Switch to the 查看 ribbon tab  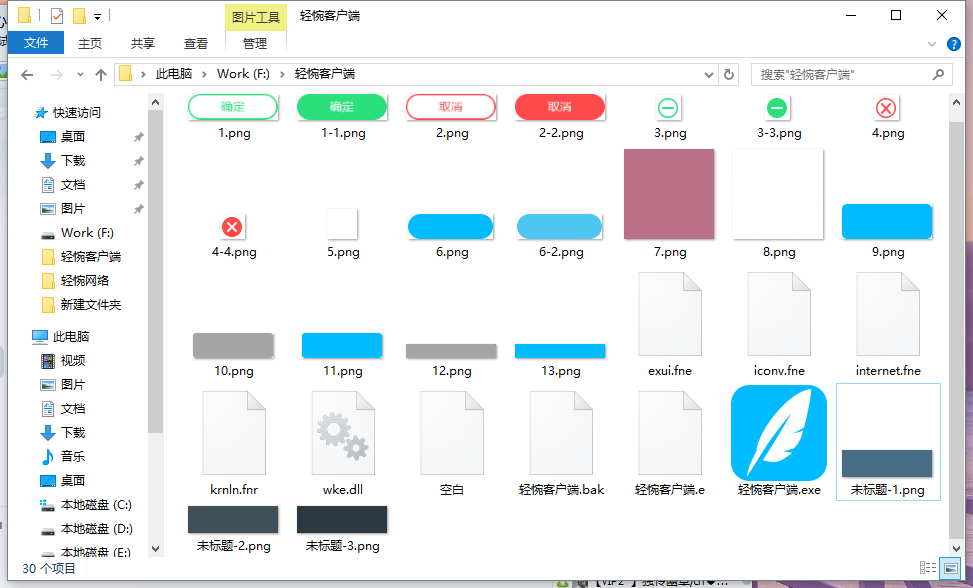click(x=196, y=43)
